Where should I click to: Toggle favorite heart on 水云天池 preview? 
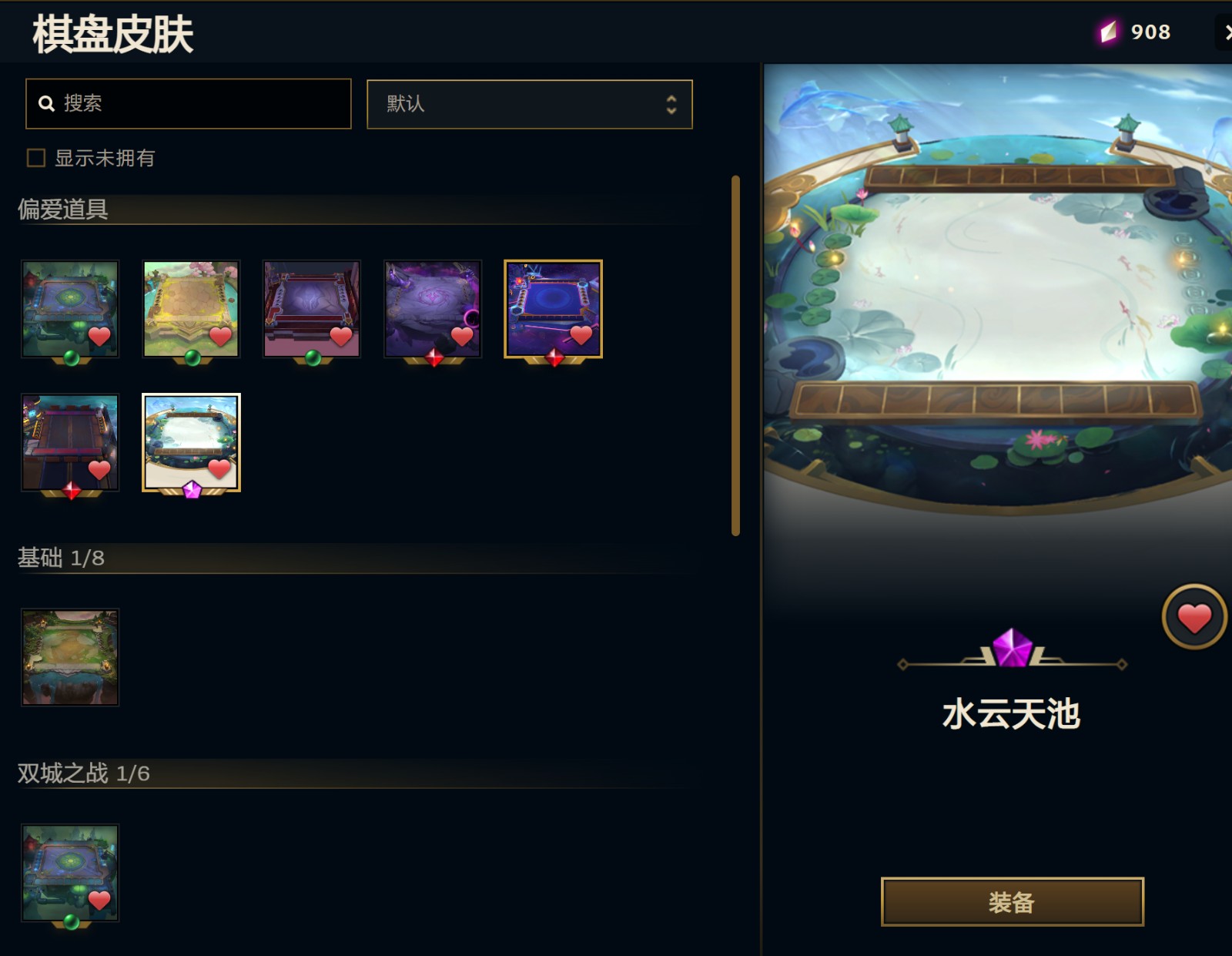(x=1194, y=617)
